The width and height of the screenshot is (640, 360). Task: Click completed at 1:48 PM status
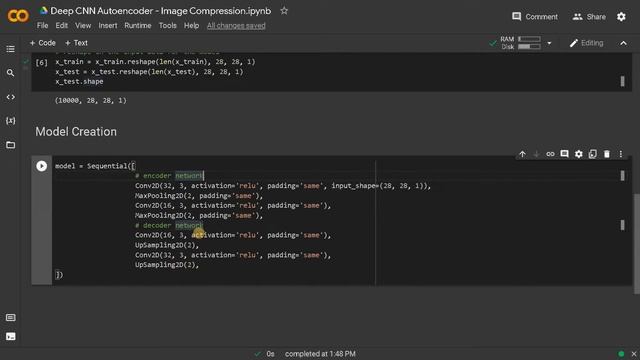[320, 354]
